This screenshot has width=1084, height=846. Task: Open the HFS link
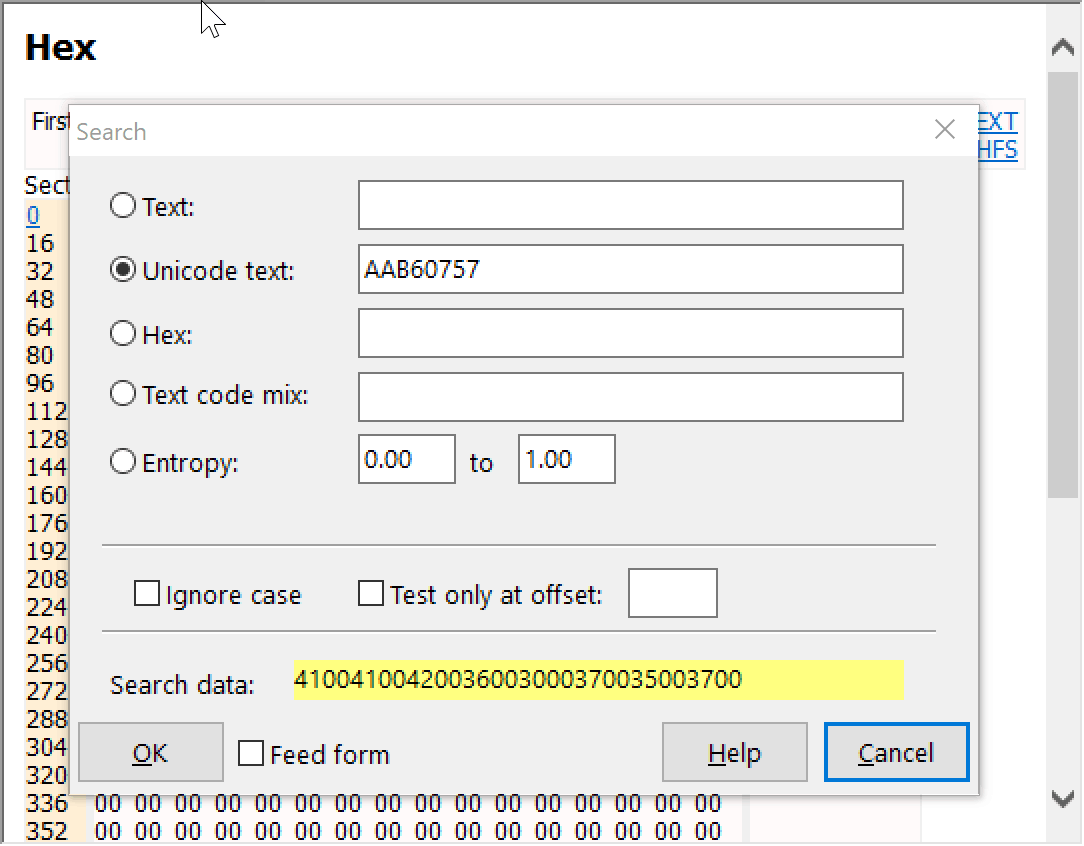(997, 149)
